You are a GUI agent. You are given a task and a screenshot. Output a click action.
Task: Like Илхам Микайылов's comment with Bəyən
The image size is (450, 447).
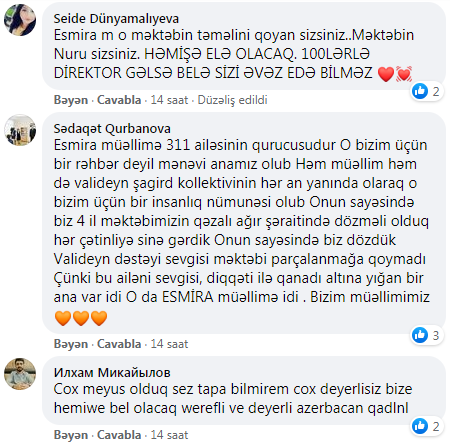click(71, 435)
